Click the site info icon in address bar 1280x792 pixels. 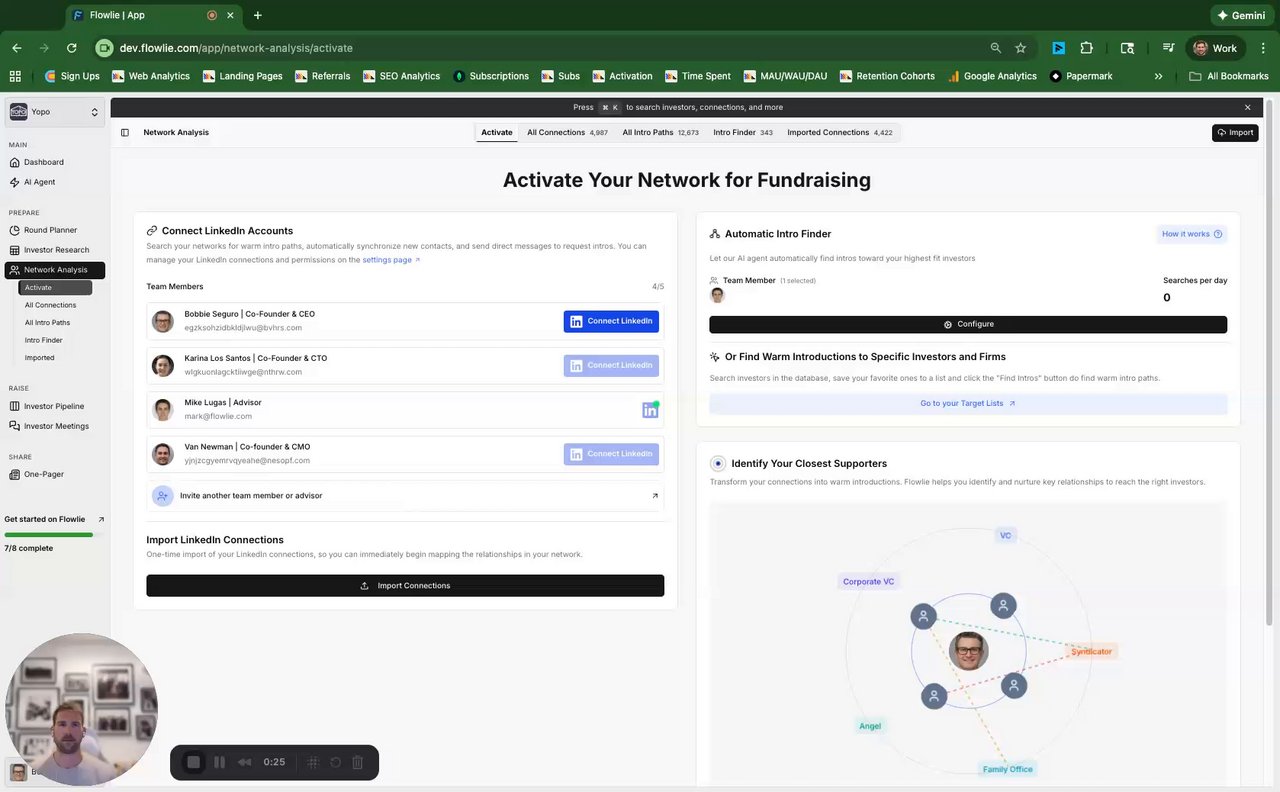(104, 48)
